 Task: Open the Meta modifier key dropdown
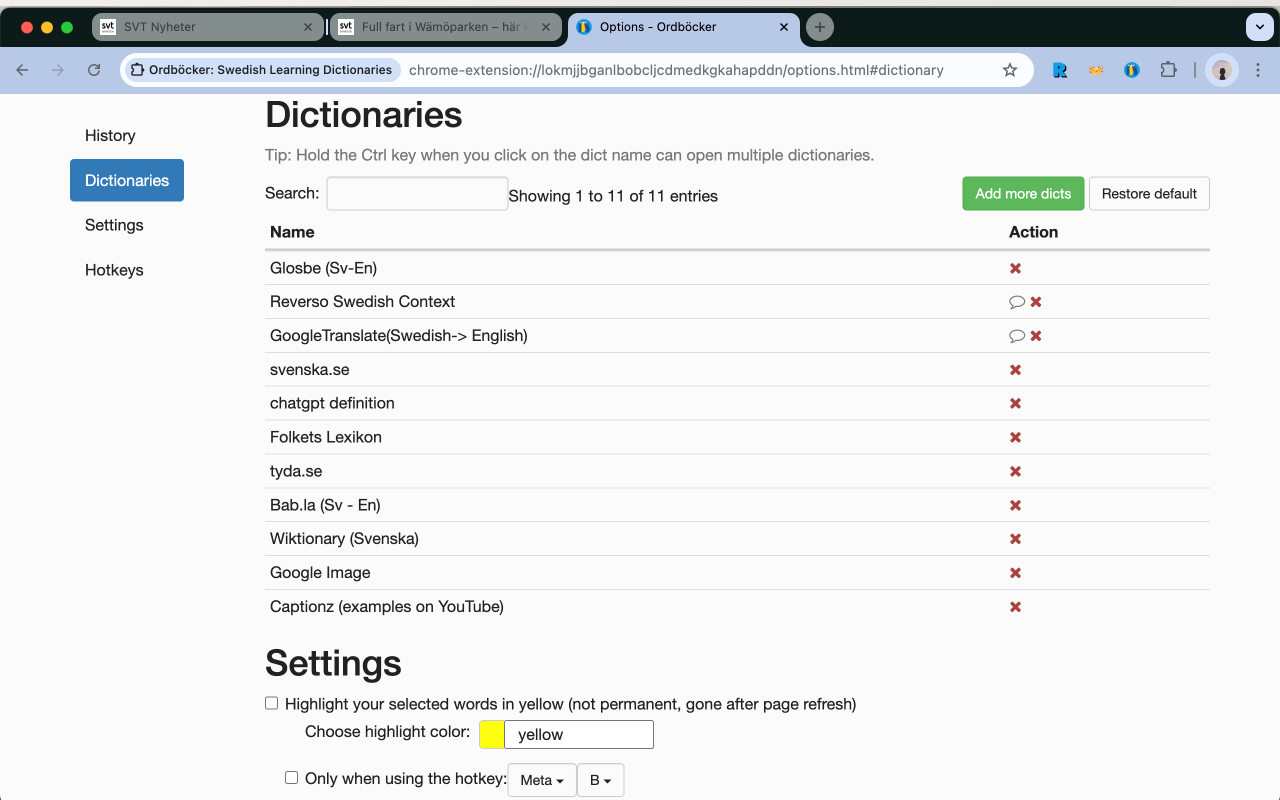[542, 780]
